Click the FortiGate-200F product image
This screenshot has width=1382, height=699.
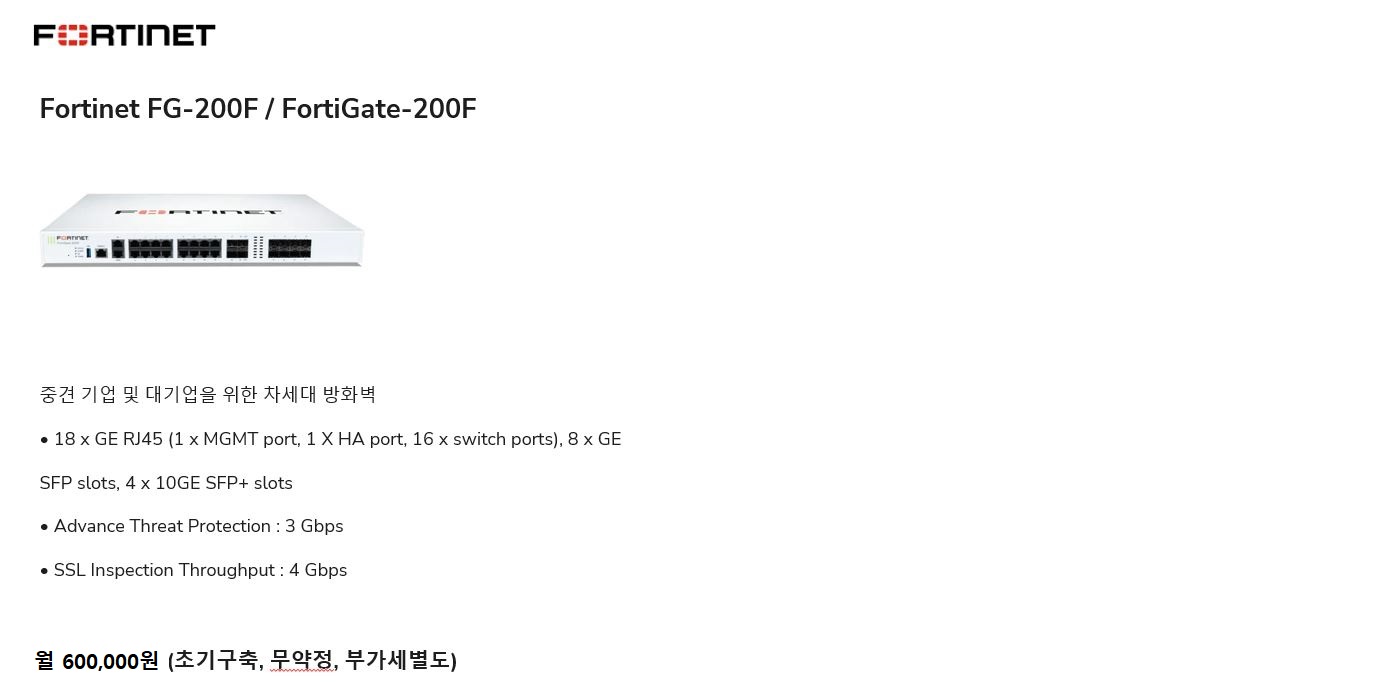(x=202, y=230)
